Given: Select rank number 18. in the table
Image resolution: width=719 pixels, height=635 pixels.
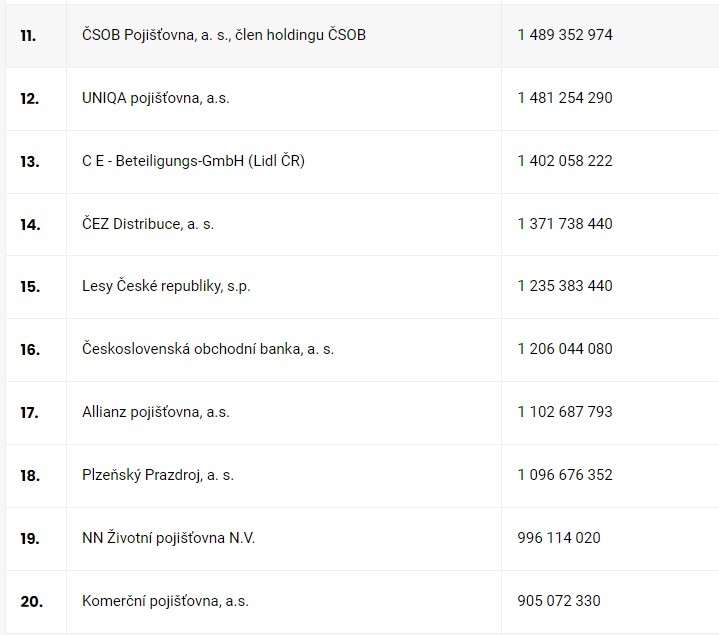Looking at the screenshot, I should click(x=30, y=475).
